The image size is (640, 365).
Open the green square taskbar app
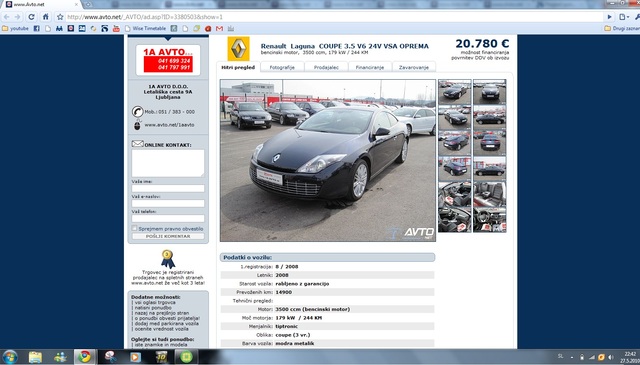click(x=186, y=357)
